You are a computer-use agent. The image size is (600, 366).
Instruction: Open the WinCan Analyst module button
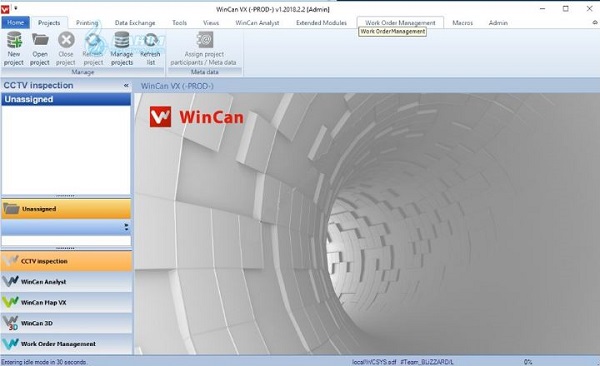click(66, 282)
